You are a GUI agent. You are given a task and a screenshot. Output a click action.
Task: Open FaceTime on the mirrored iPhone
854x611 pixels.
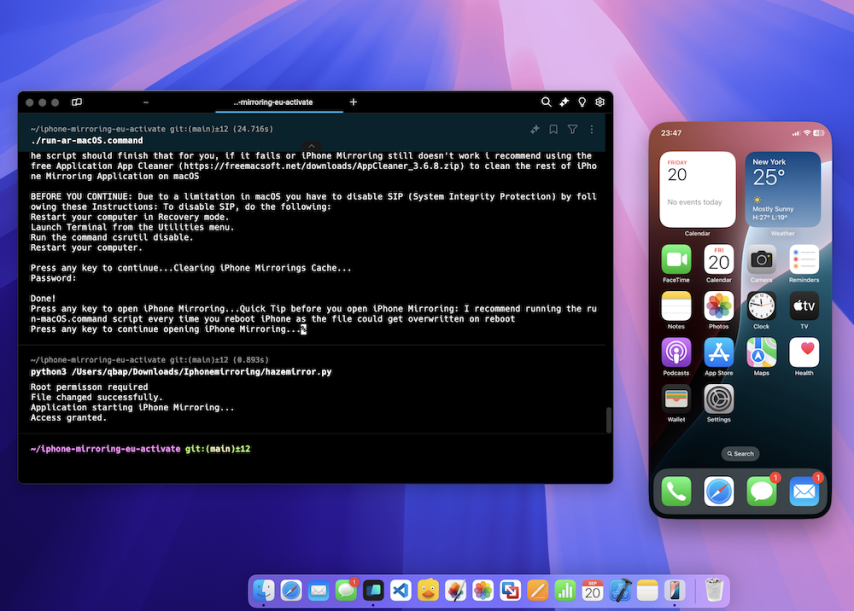point(676,260)
